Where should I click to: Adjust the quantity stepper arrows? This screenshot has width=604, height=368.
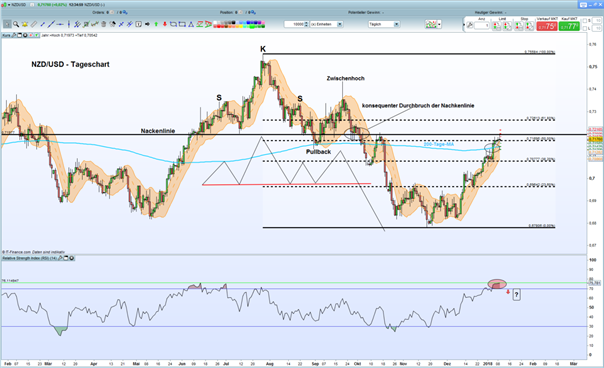pyautogui.click(x=306, y=24)
